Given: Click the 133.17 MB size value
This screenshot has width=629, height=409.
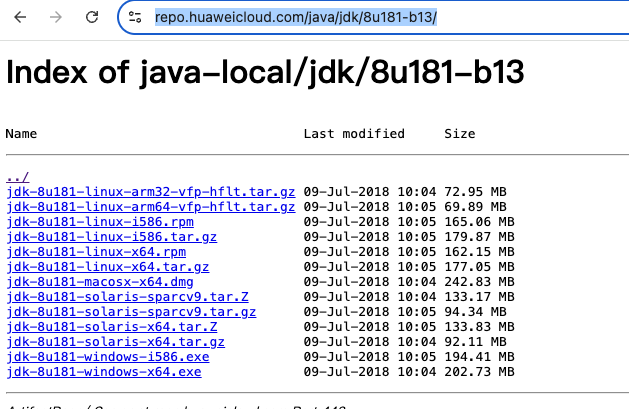Looking at the screenshot, I should click(479, 297).
